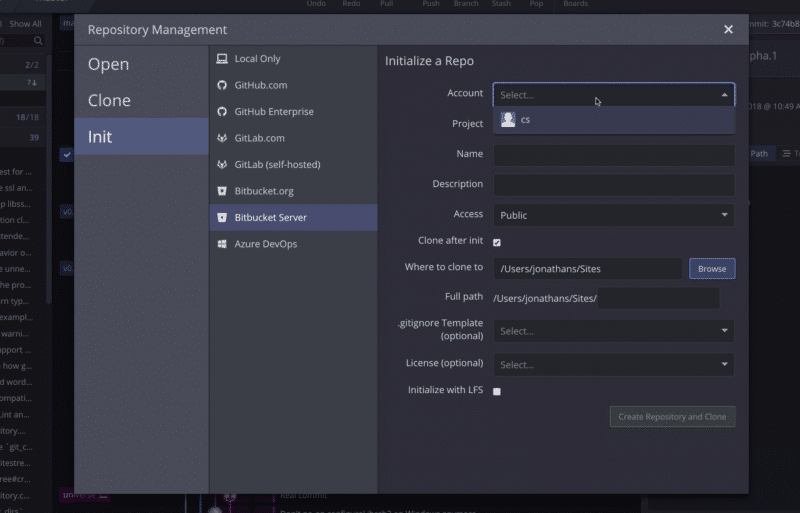
Task: Close the Repository Management dialog
Action: pos(728,30)
